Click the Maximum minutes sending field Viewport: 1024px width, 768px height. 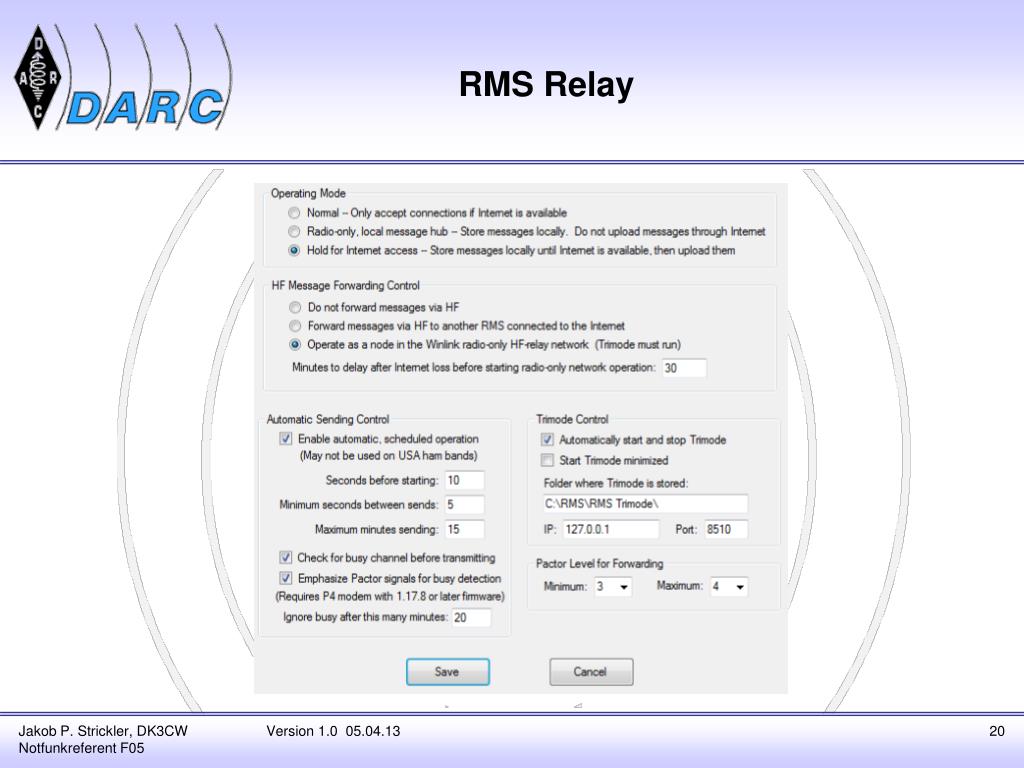464,529
